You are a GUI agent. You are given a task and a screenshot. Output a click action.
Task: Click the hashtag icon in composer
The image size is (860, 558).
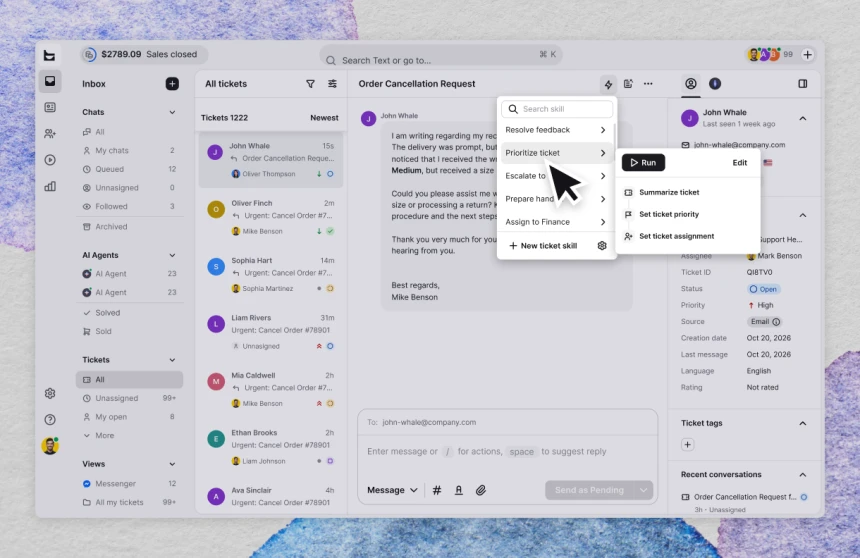437,490
